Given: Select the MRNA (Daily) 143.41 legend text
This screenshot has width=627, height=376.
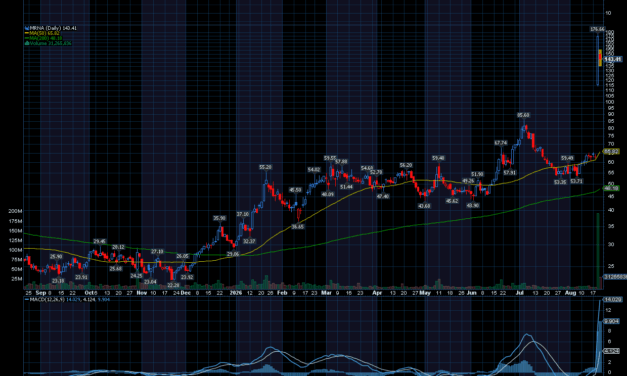Looking at the screenshot, I should click(53, 28).
